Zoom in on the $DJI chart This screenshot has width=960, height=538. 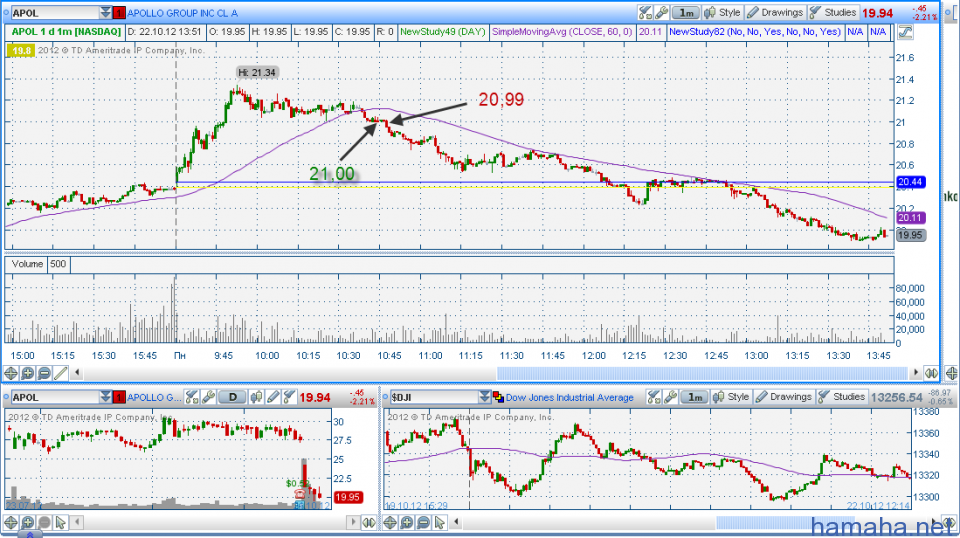coord(407,523)
